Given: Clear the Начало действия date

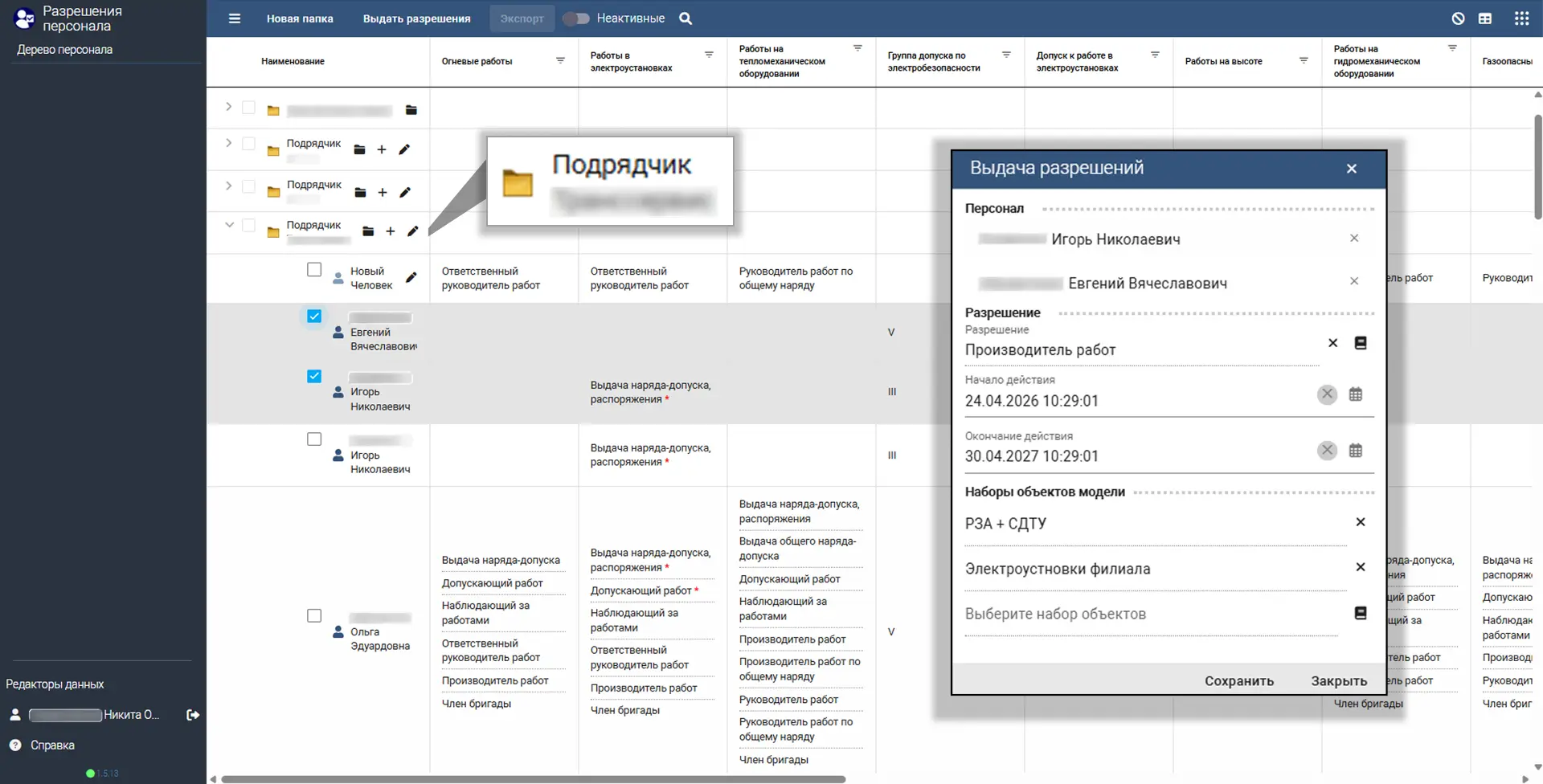Looking at the screenshot, I should [x=1328, y=394].
